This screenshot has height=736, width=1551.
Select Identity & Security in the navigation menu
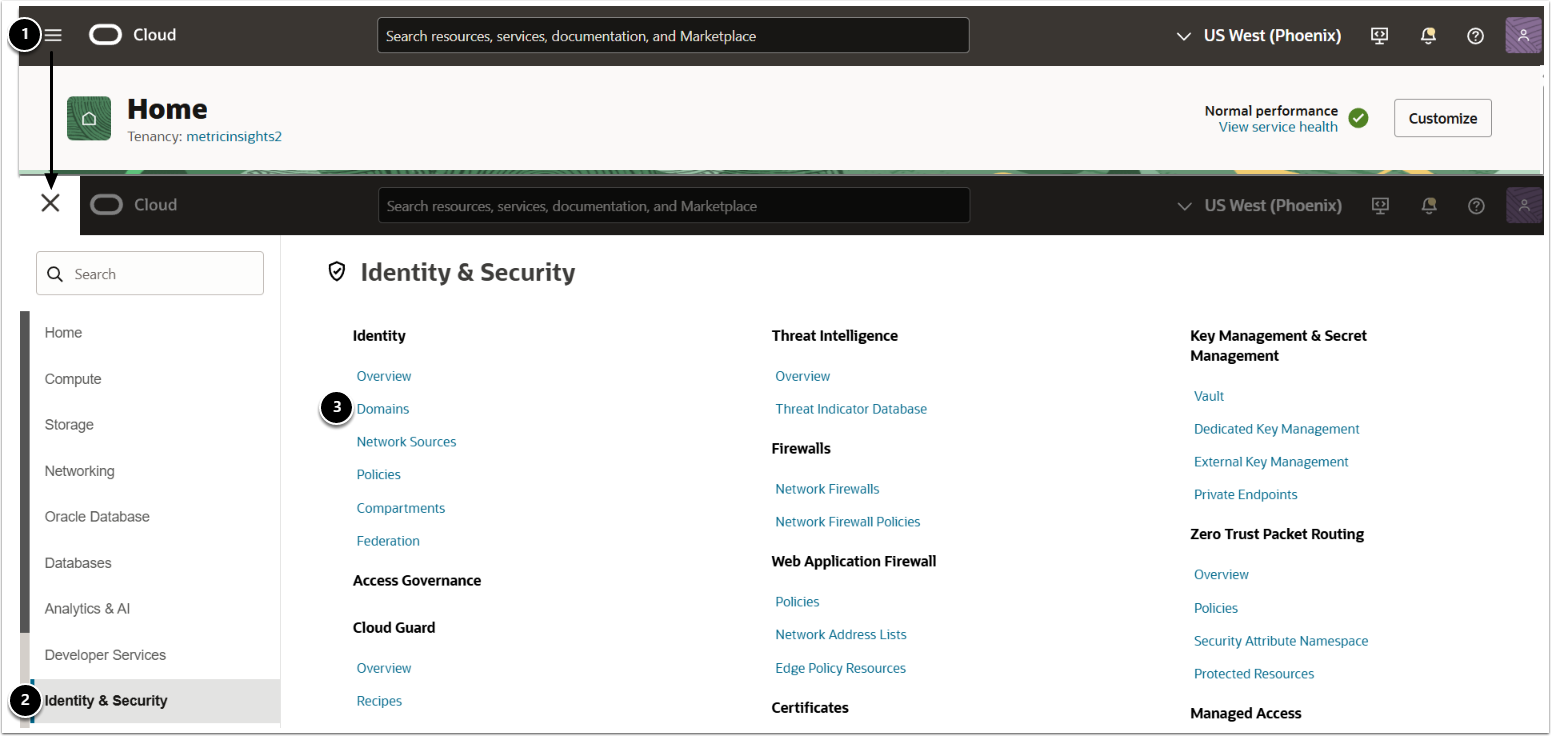[155, 701]
